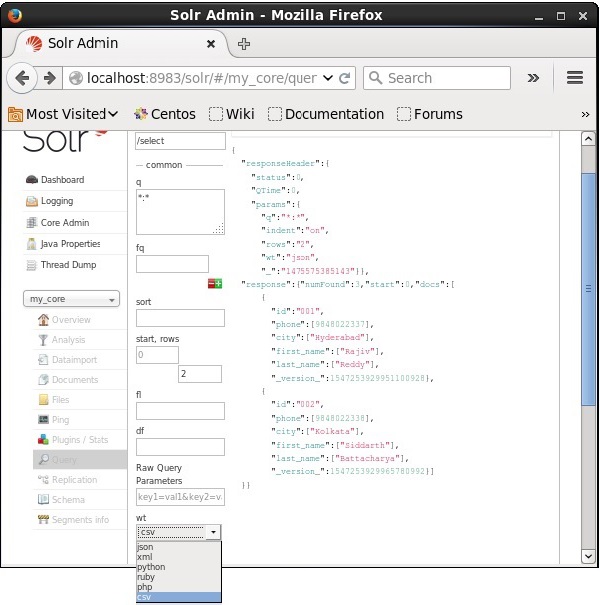Viewport: 600px width, 605px height.
Task: Click the vertical scrollbar thumb
Action: 588,289
